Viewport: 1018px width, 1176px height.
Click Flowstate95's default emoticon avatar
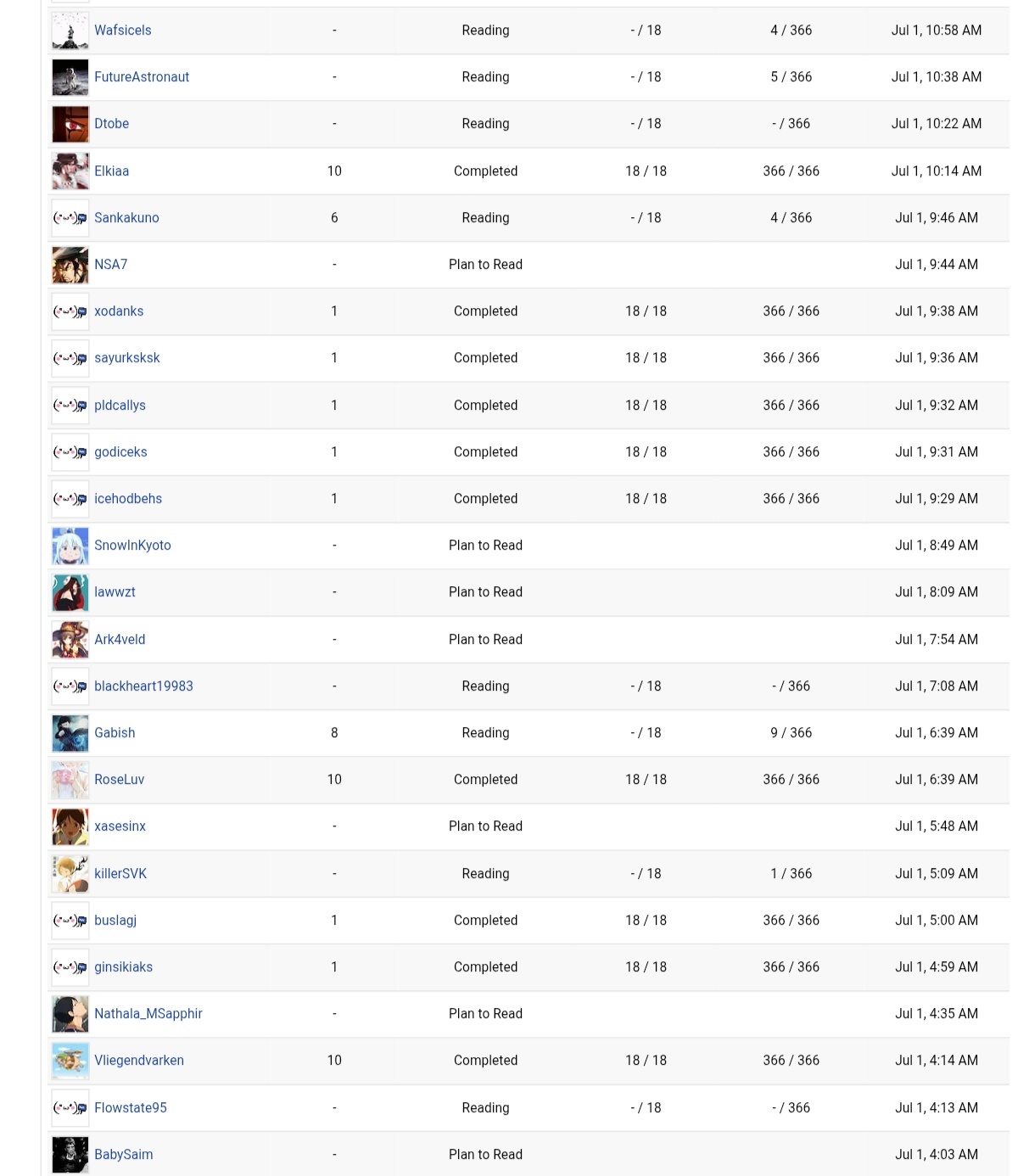pyautogui.click(x=70, y=1108)
